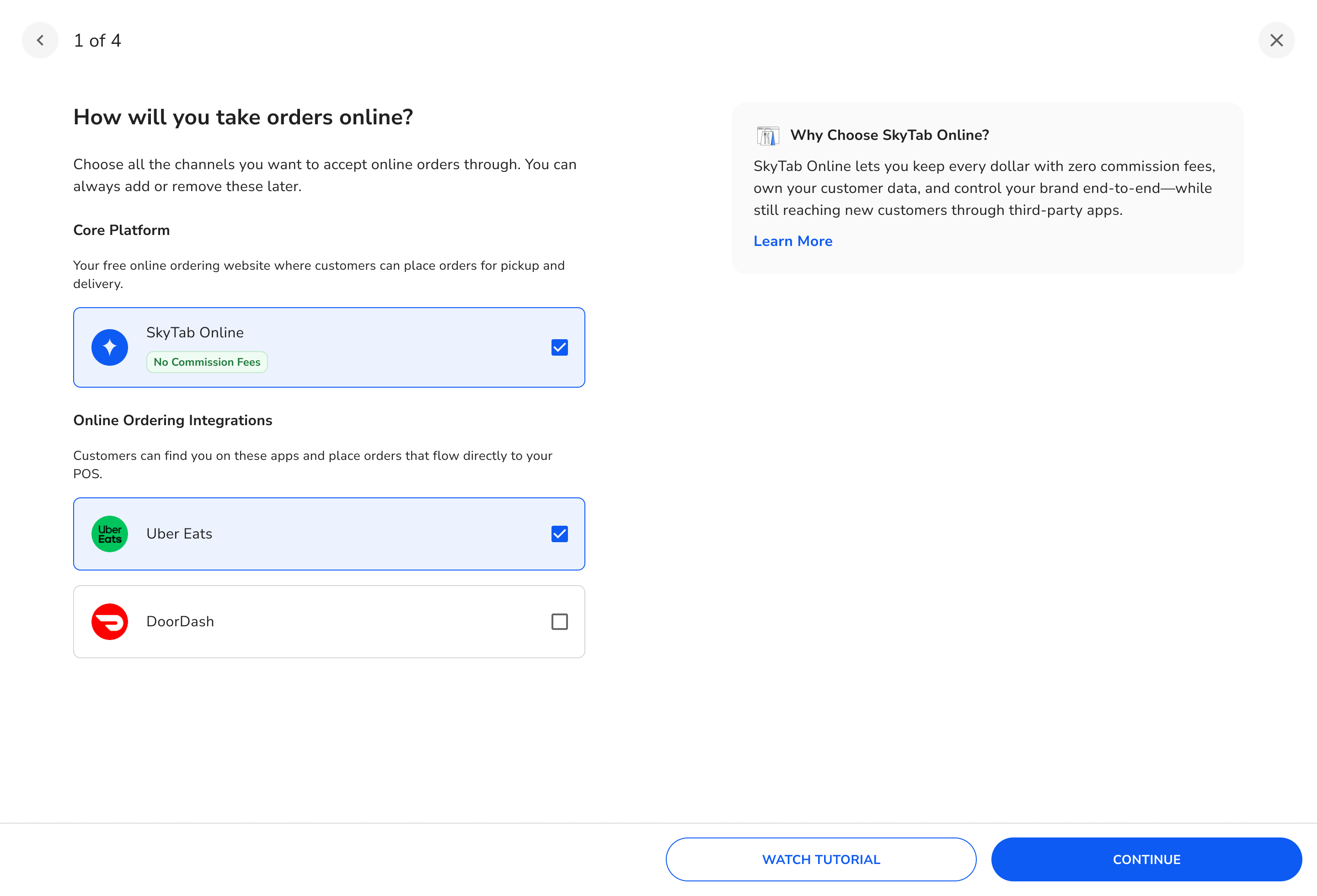The height and width of the screenshot is (896, 1317).
Task: Click the No Commission Fees badge
Action: [x=206, y=361]
